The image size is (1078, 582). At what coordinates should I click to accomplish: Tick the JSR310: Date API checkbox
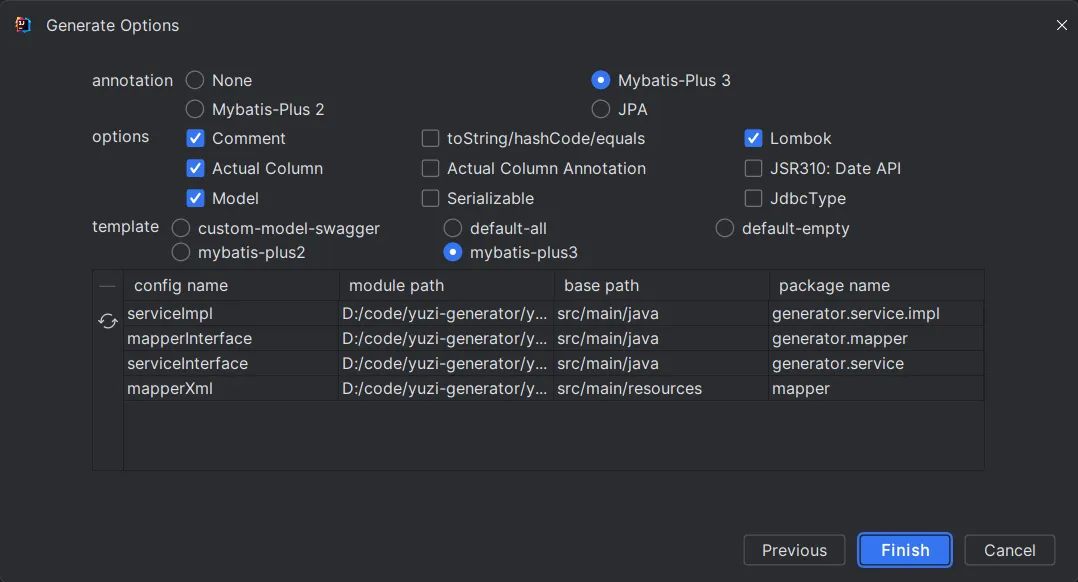(753, 169)
